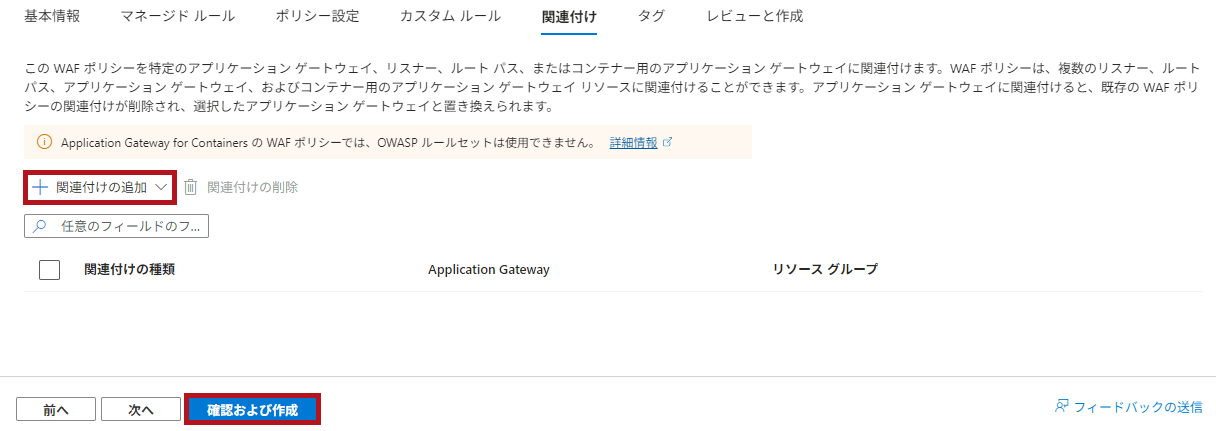Viewport: 1216px width, 431px height.
Task: Click the magnifier search icon in filter box
Action: [40, 226]
